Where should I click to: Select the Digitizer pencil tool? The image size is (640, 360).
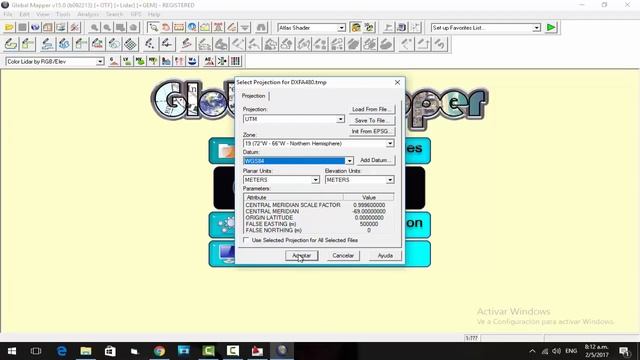(231, 27)
